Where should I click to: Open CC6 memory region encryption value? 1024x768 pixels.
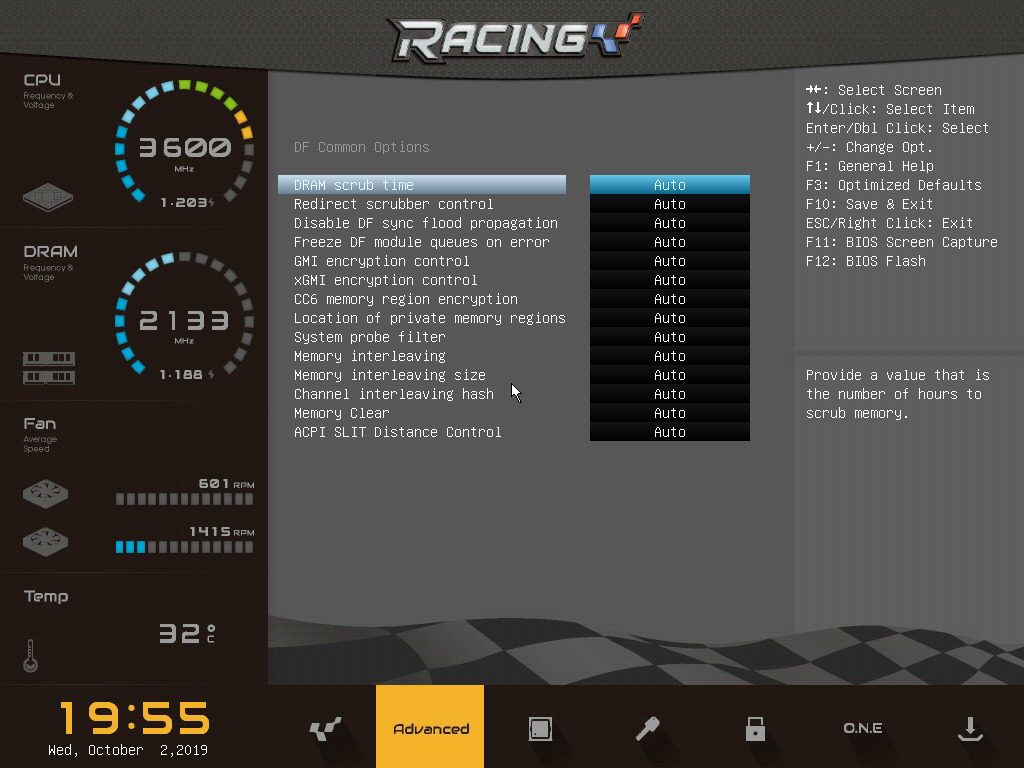pos(669,298)
